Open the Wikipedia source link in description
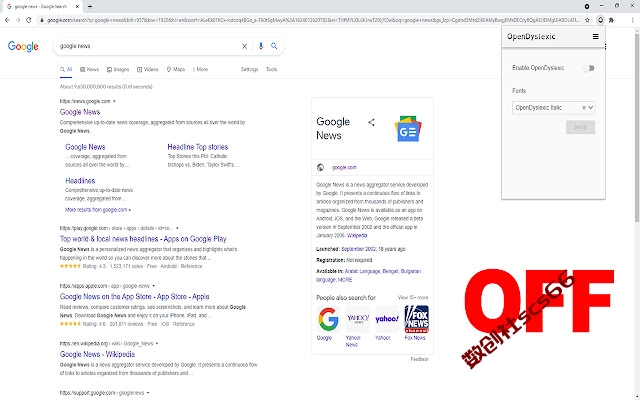 point(357,236)
